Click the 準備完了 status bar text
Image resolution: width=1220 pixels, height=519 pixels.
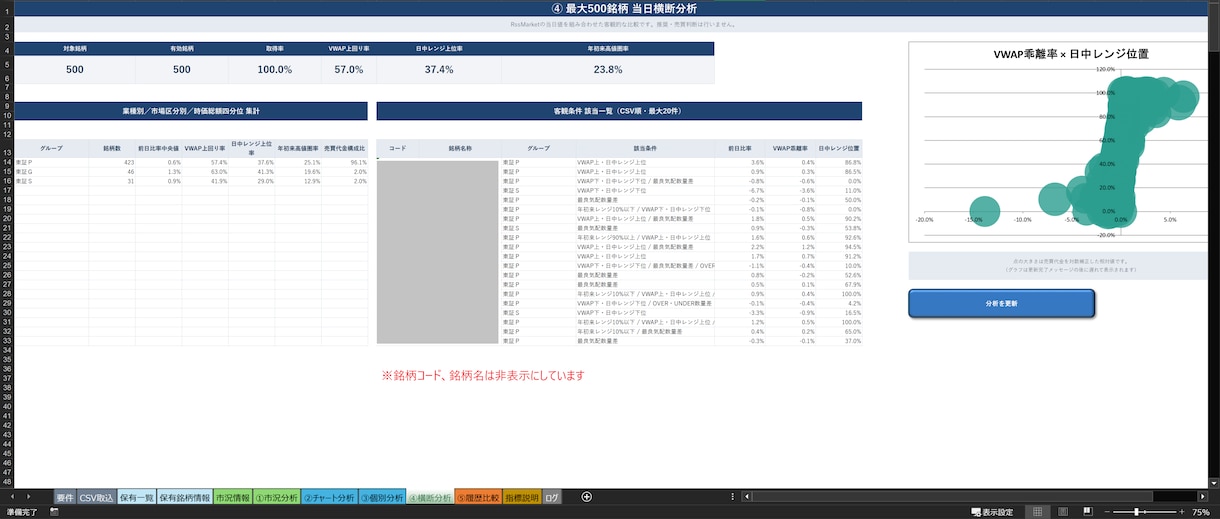(24, 512)
